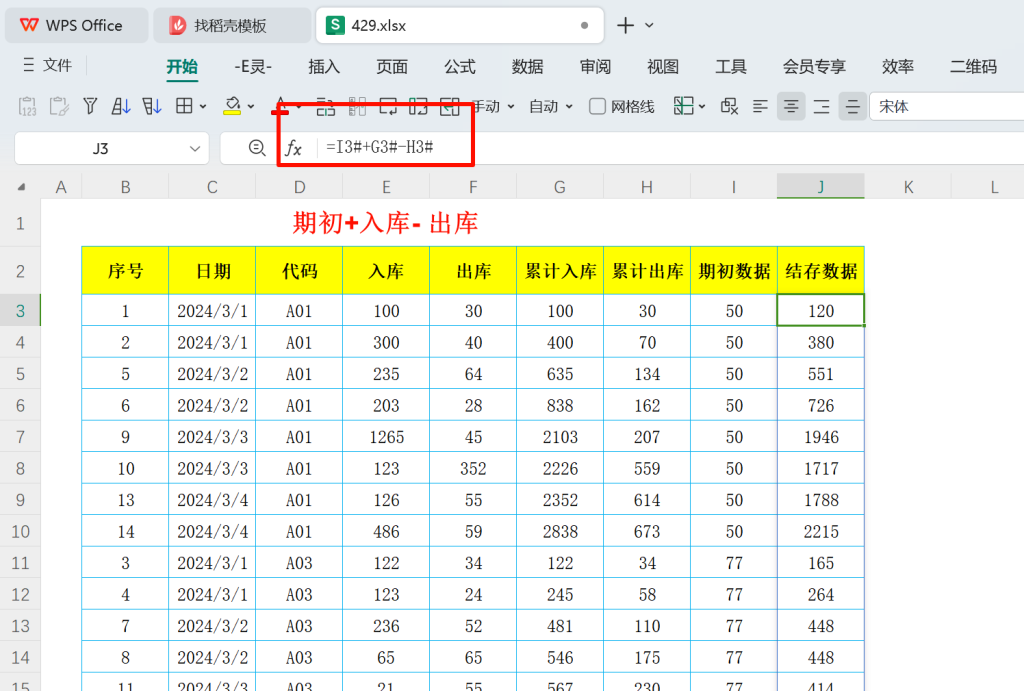Select column J header
Viewport: 1024px width, 691px height.
(821, 187)
